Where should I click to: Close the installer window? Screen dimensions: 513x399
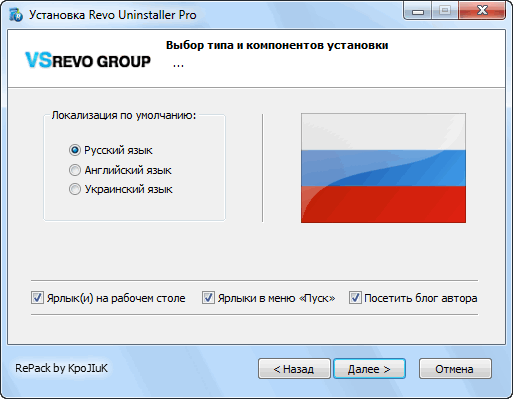[x=482, y=11]
